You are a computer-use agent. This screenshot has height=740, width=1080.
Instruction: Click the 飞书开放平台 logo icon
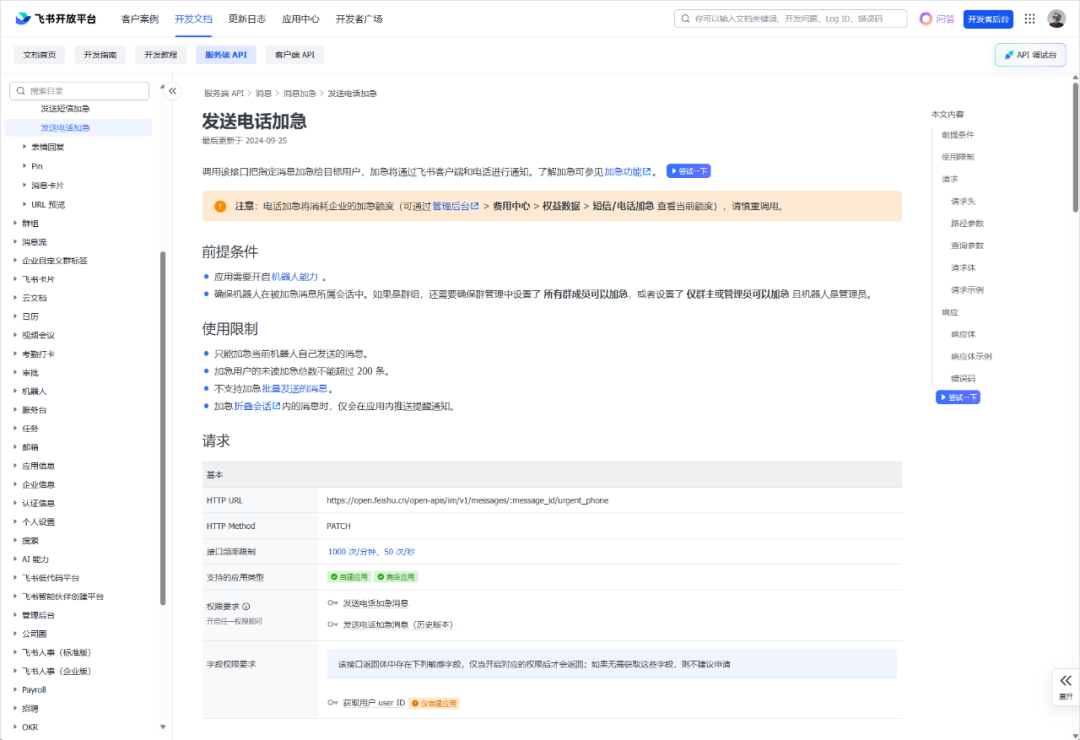click(22, 17)
